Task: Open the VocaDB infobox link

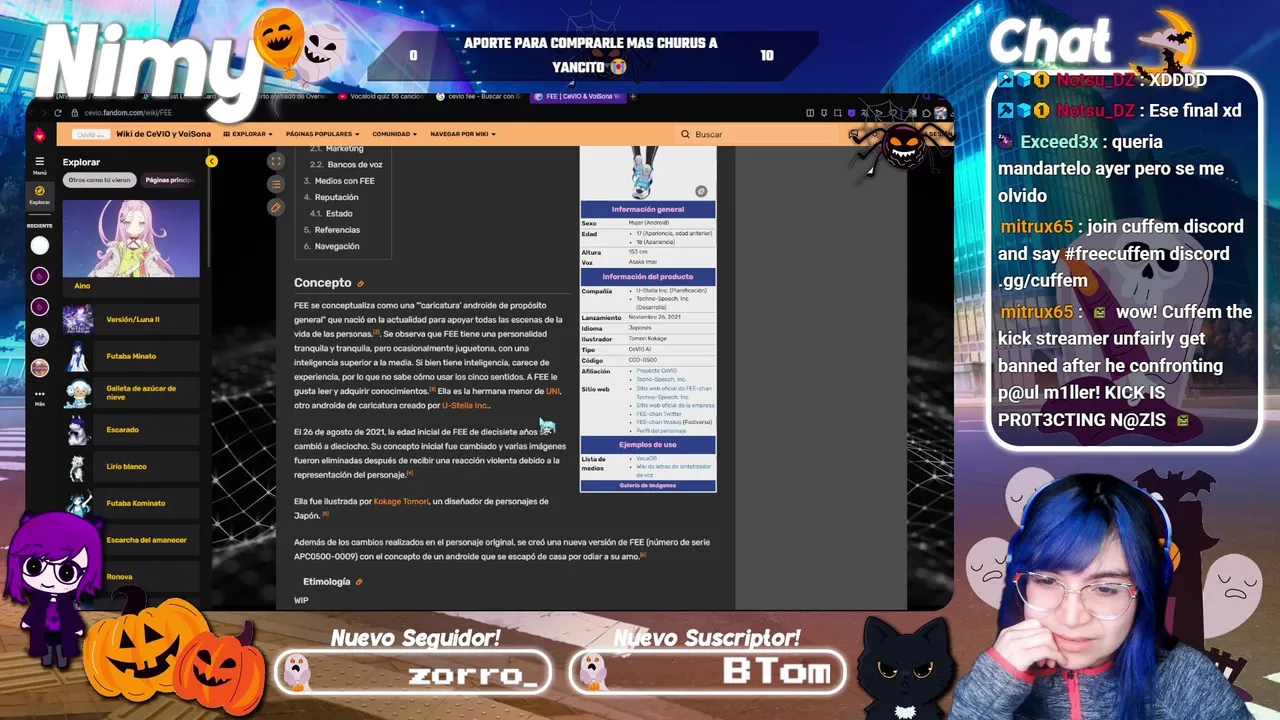Action: click(646, 458)
